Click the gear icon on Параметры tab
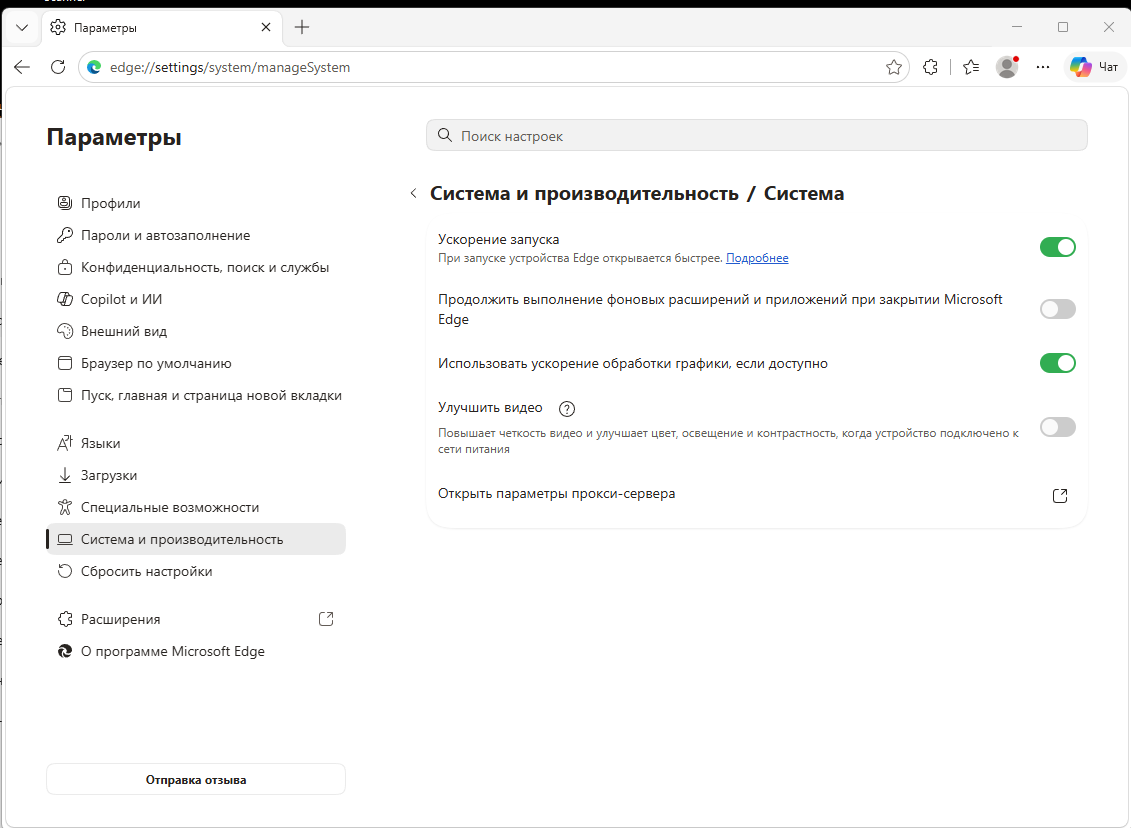The image size is (1131, 828). (58, 27)
